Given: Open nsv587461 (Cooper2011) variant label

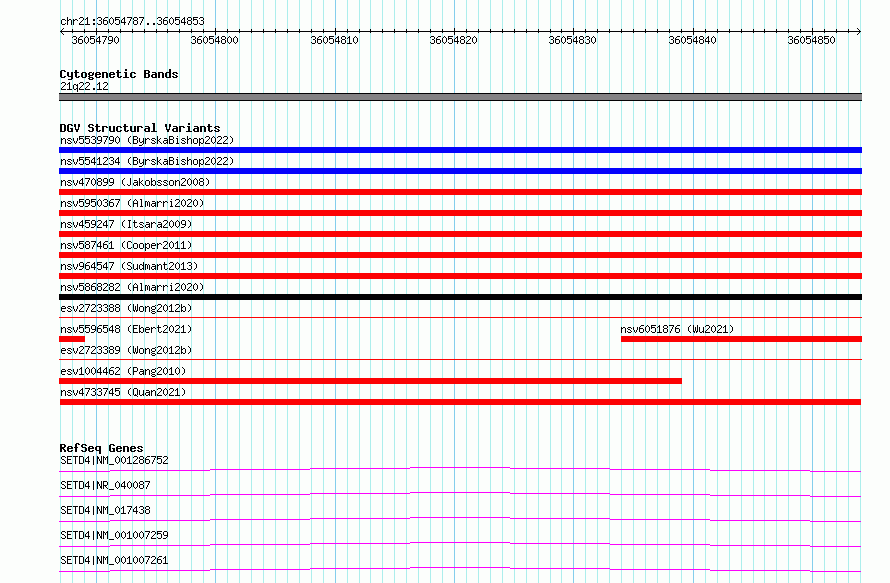Looking at the screenshot, I should pos(126,245).
